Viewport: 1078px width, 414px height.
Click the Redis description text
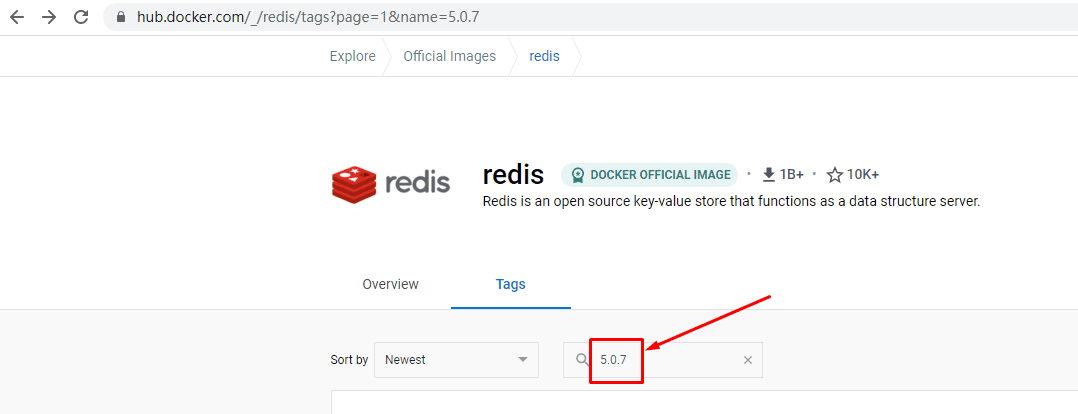pyautogui.click(x=731, y=201)
